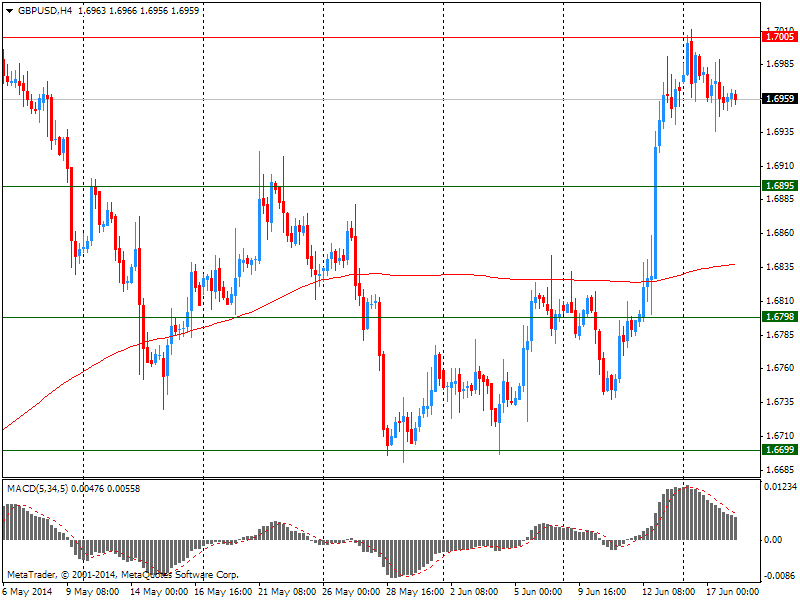Select the 1.6710 price scale value

coord(781,436)
